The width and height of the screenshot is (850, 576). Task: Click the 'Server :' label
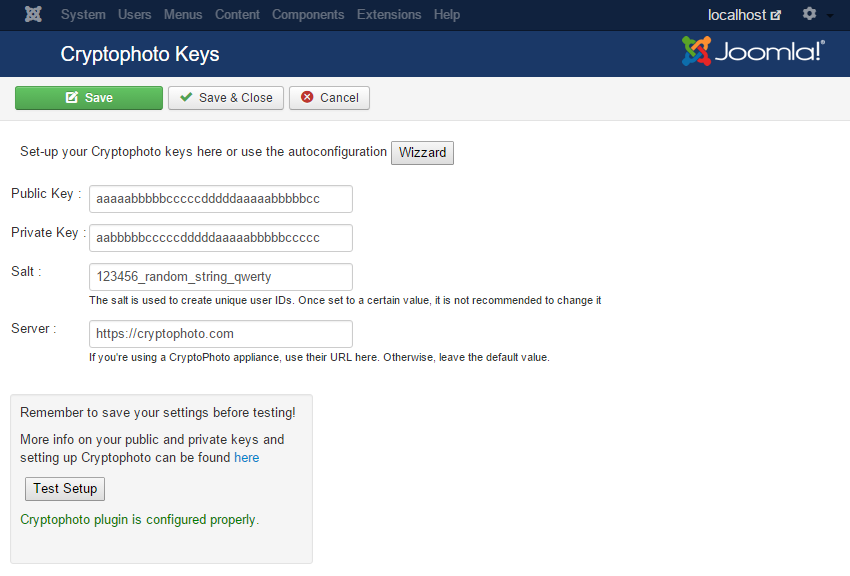(x=34, y=329)
